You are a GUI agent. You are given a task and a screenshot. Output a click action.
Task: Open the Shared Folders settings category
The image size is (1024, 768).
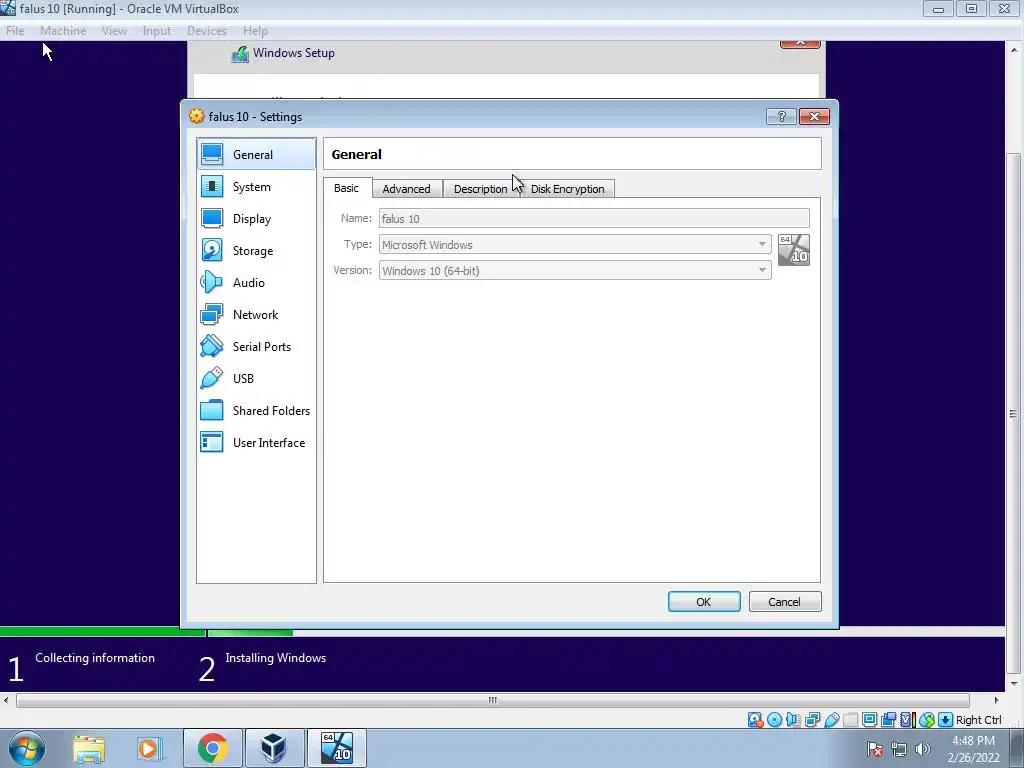coord(256,411)
